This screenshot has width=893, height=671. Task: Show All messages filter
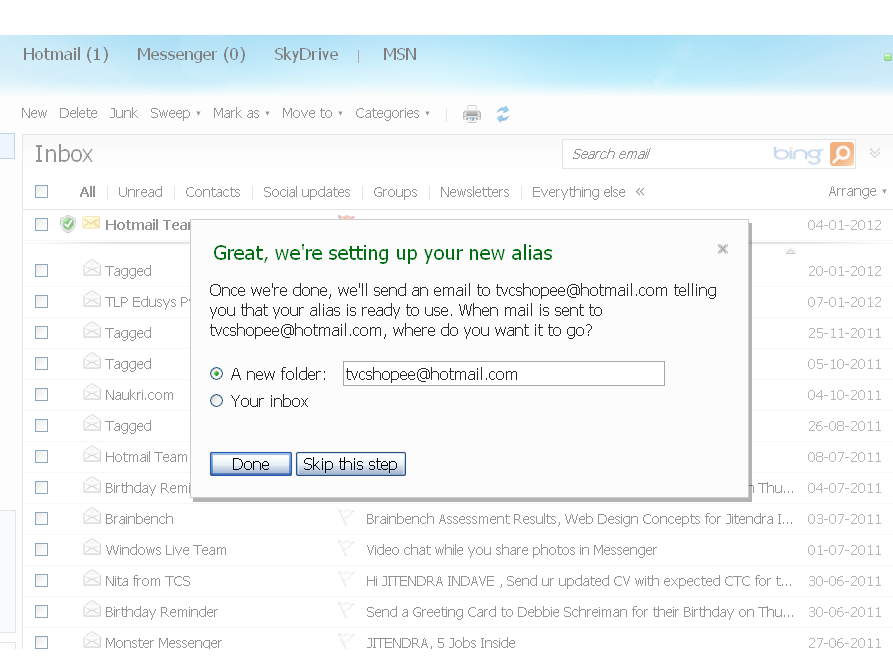tap(88, 192)
